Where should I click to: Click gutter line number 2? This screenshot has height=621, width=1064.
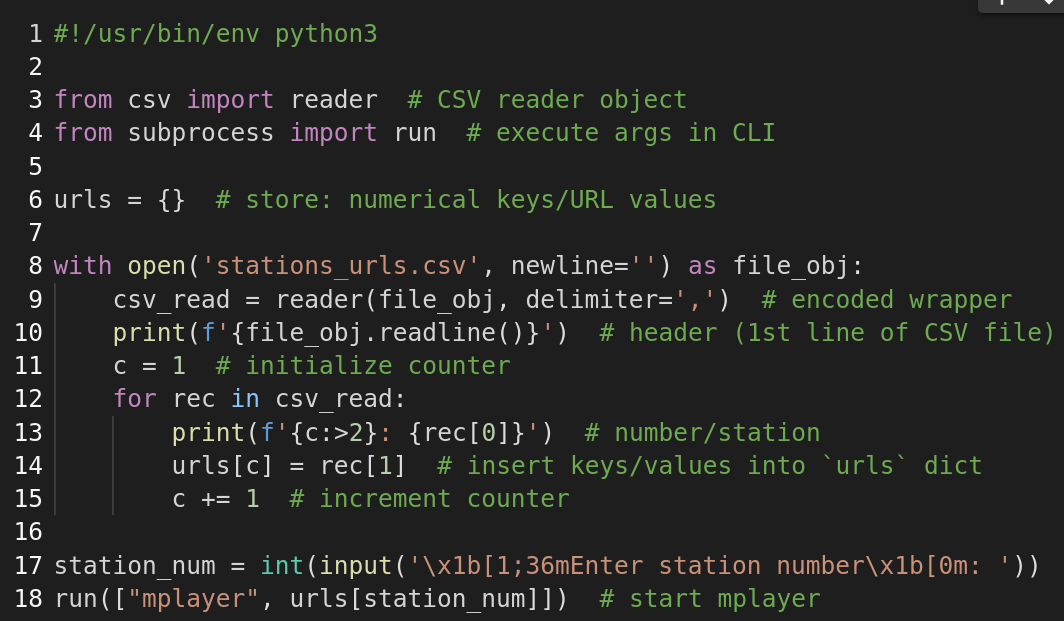(35, 67)
